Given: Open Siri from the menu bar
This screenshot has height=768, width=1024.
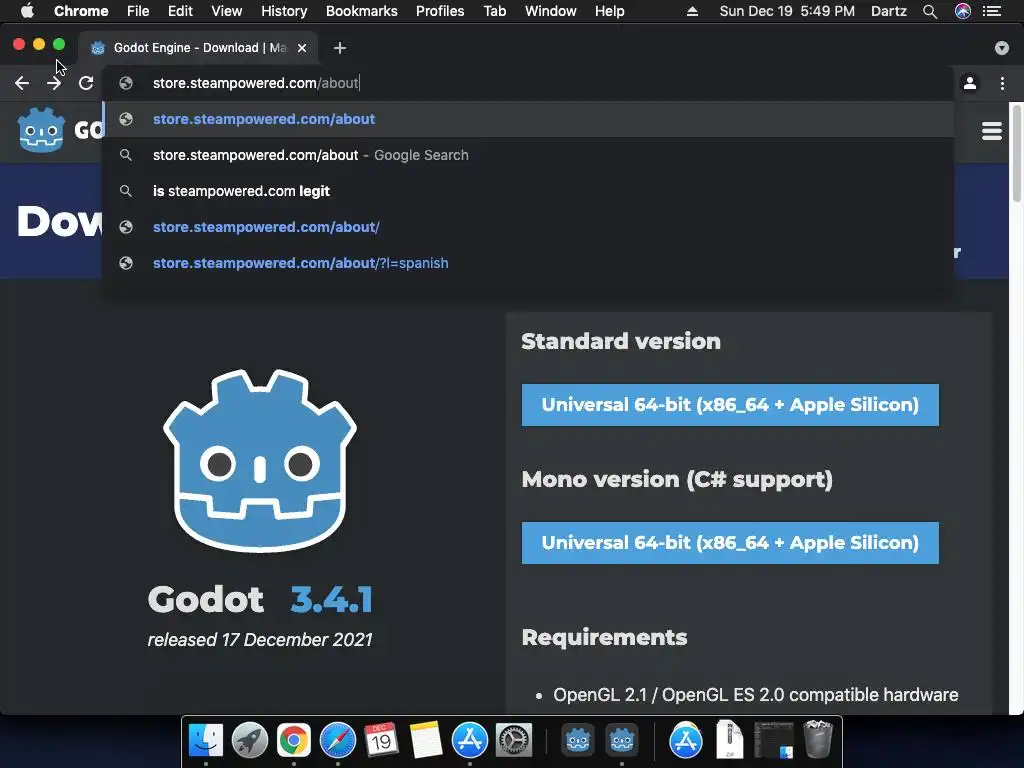Looking at the screenshot, I should 963,11.
